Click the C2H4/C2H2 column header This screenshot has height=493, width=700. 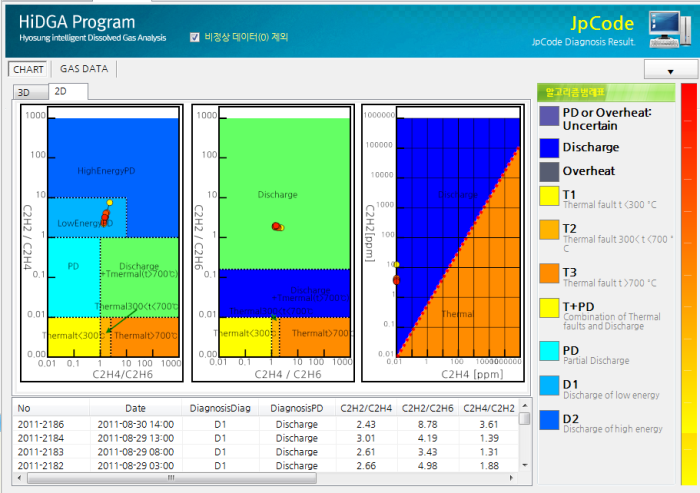click(489, 408)
